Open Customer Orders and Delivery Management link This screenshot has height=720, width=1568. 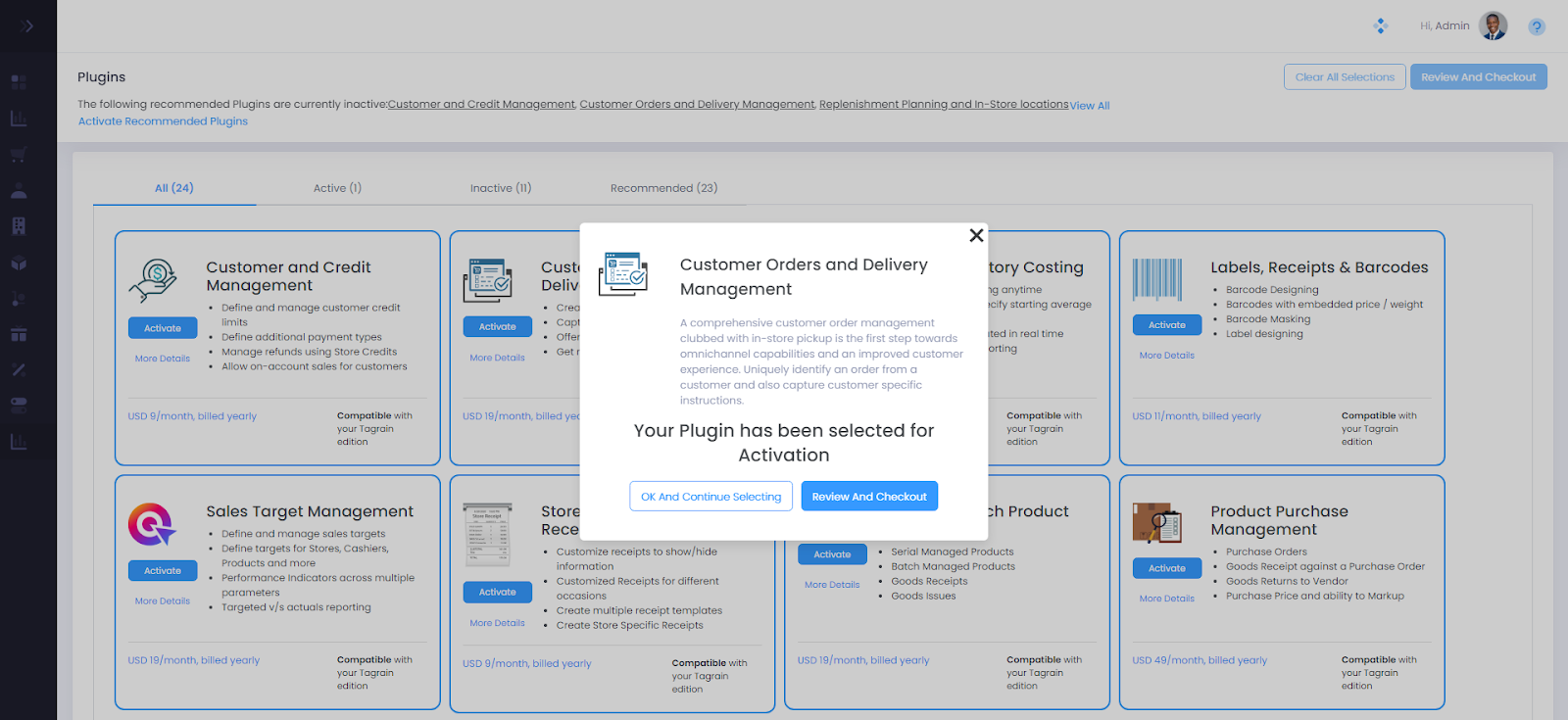[697, 104]
